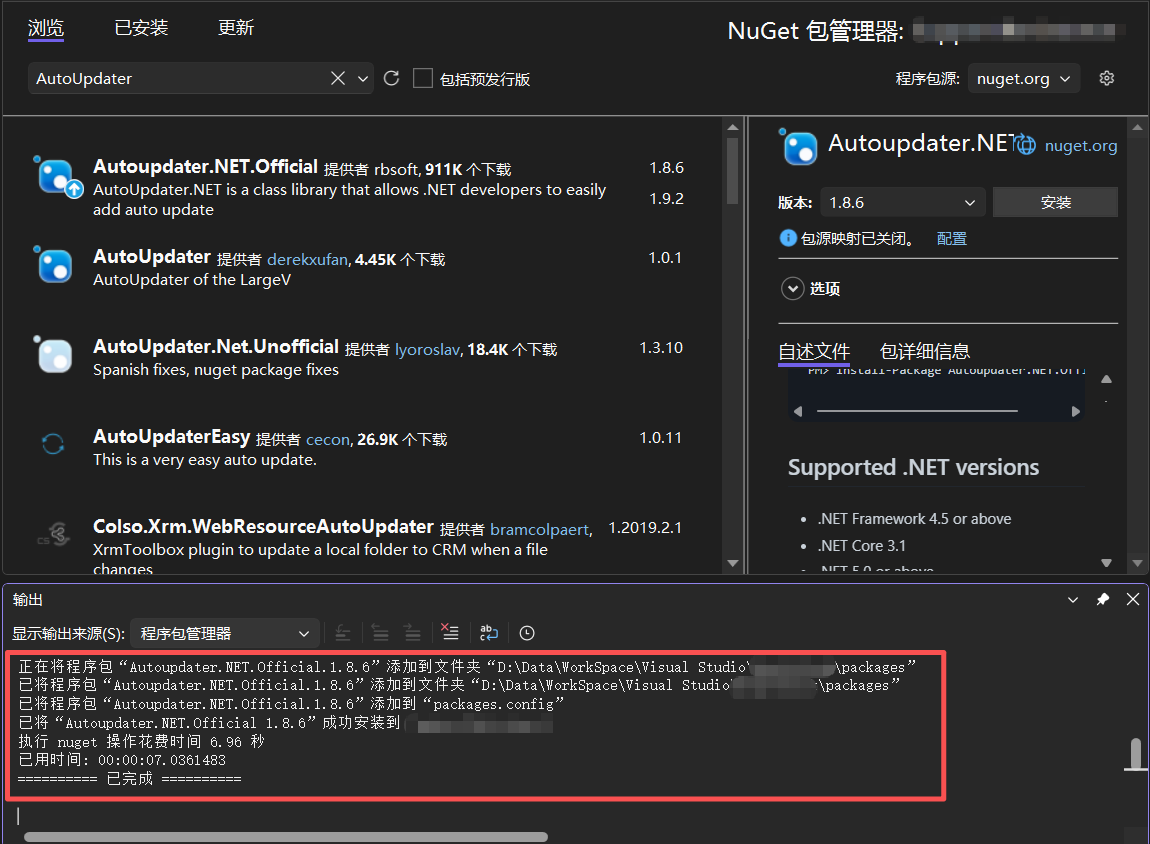Select Autoupdater.NET.Official package row

[362, 188]
